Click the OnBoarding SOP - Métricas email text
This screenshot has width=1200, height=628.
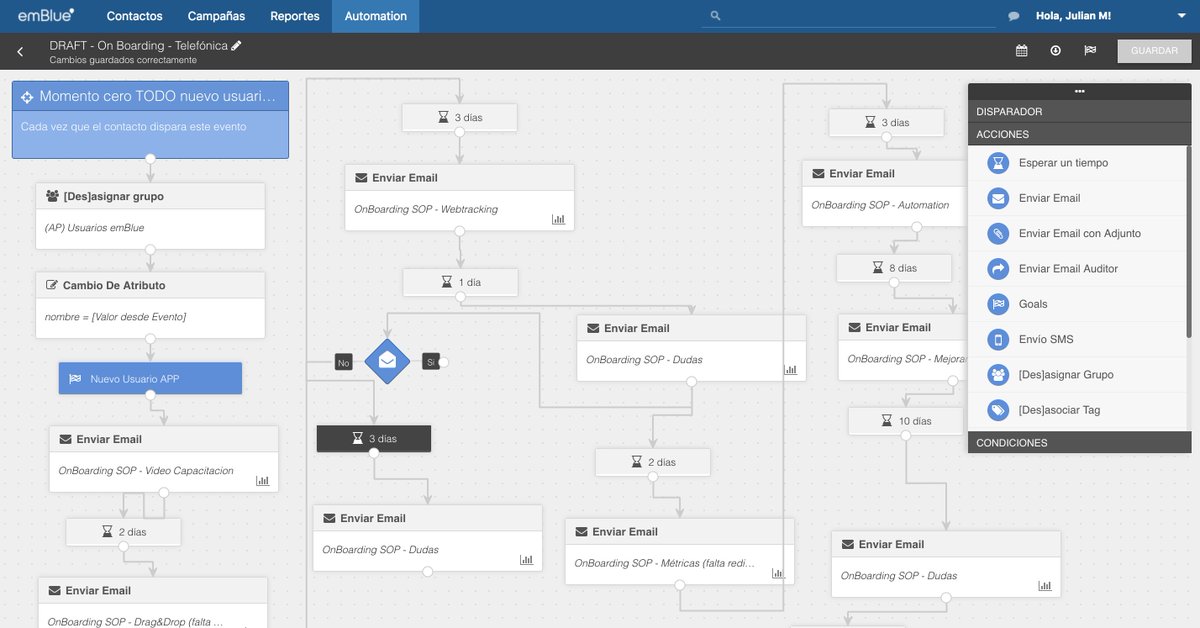point(665,563)
